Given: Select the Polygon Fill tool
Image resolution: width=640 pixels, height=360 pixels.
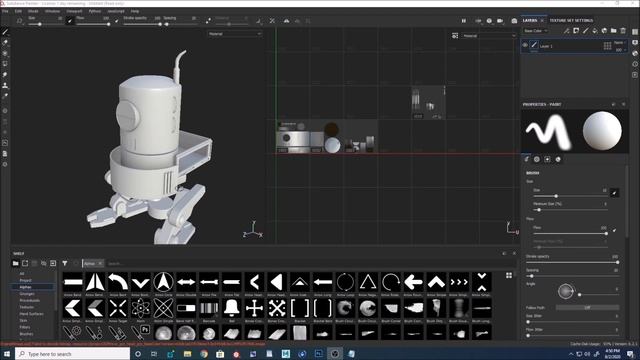Looking at the screenshot, I should click(5, 64).
